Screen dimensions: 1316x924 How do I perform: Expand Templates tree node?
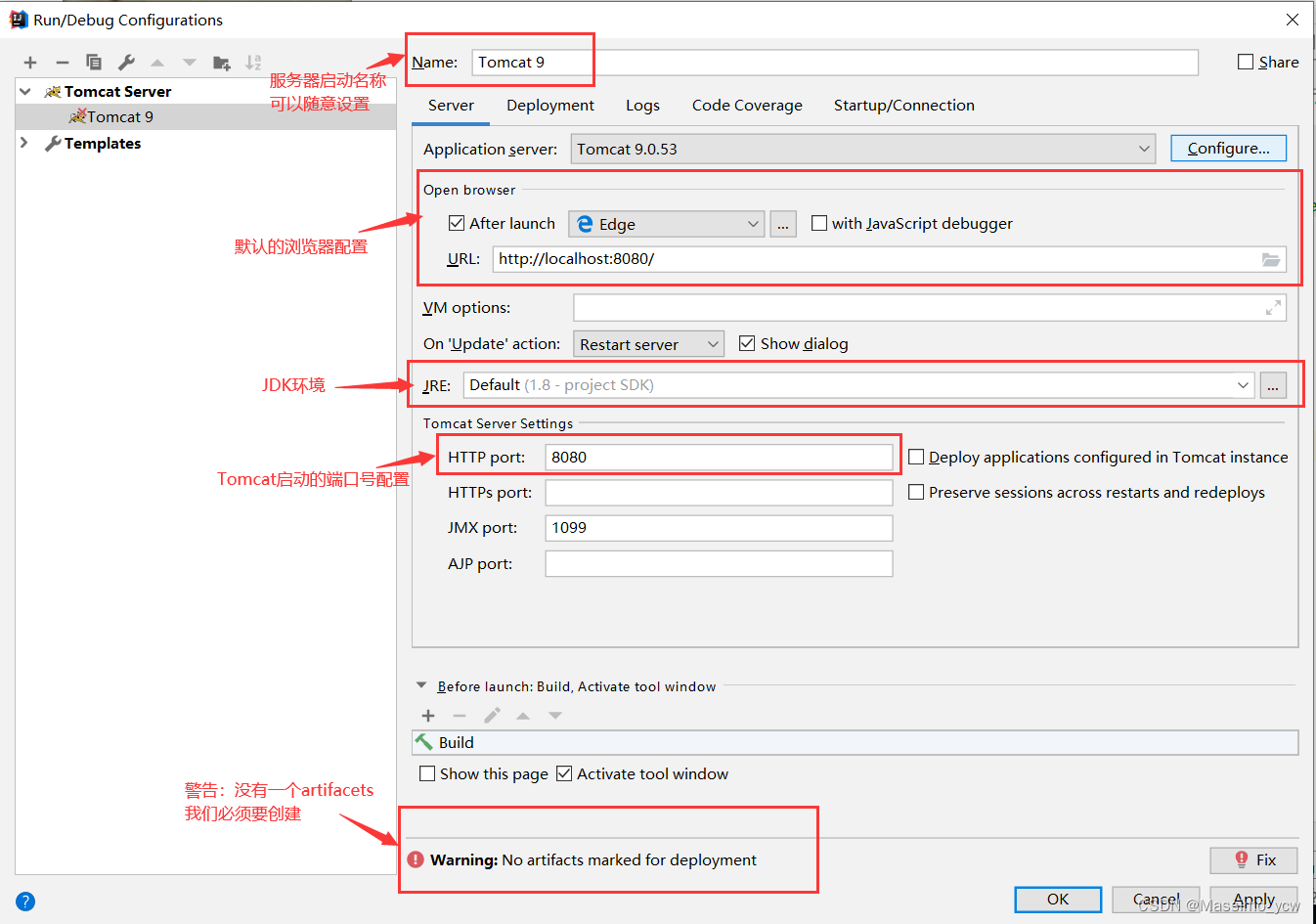click(x=25, y=143)
